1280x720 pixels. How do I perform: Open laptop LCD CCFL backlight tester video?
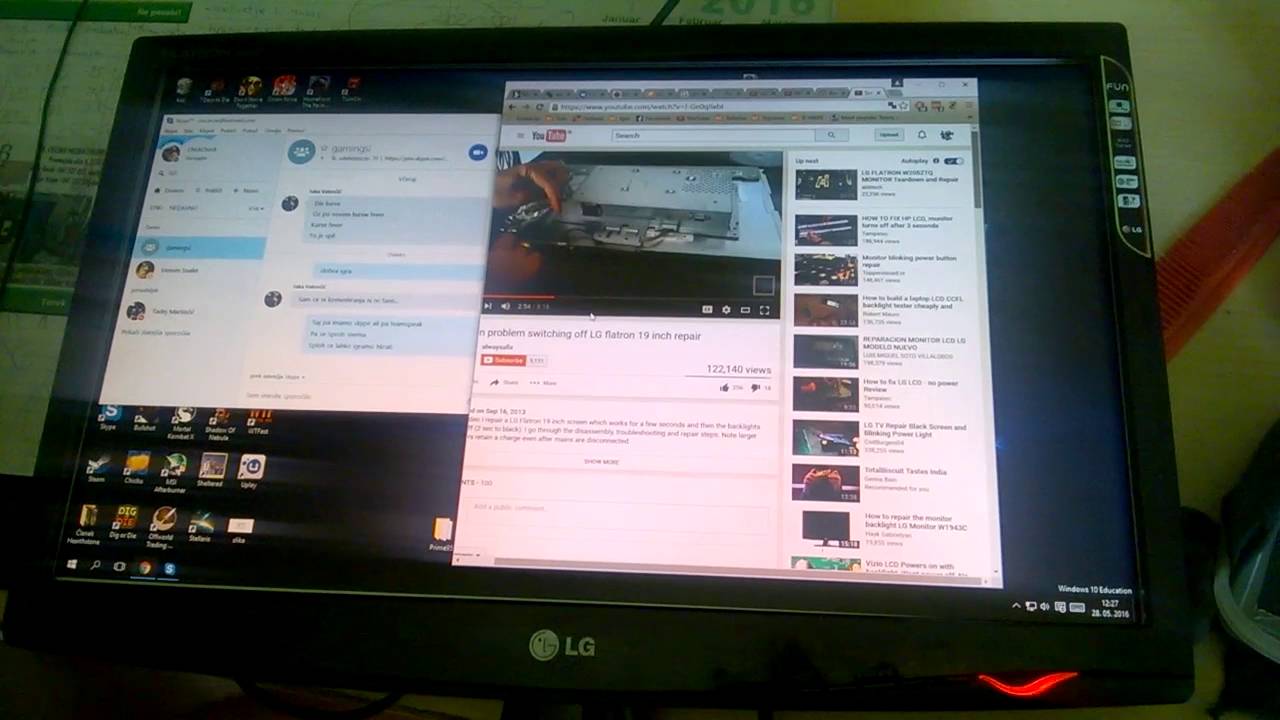point(880,309)
